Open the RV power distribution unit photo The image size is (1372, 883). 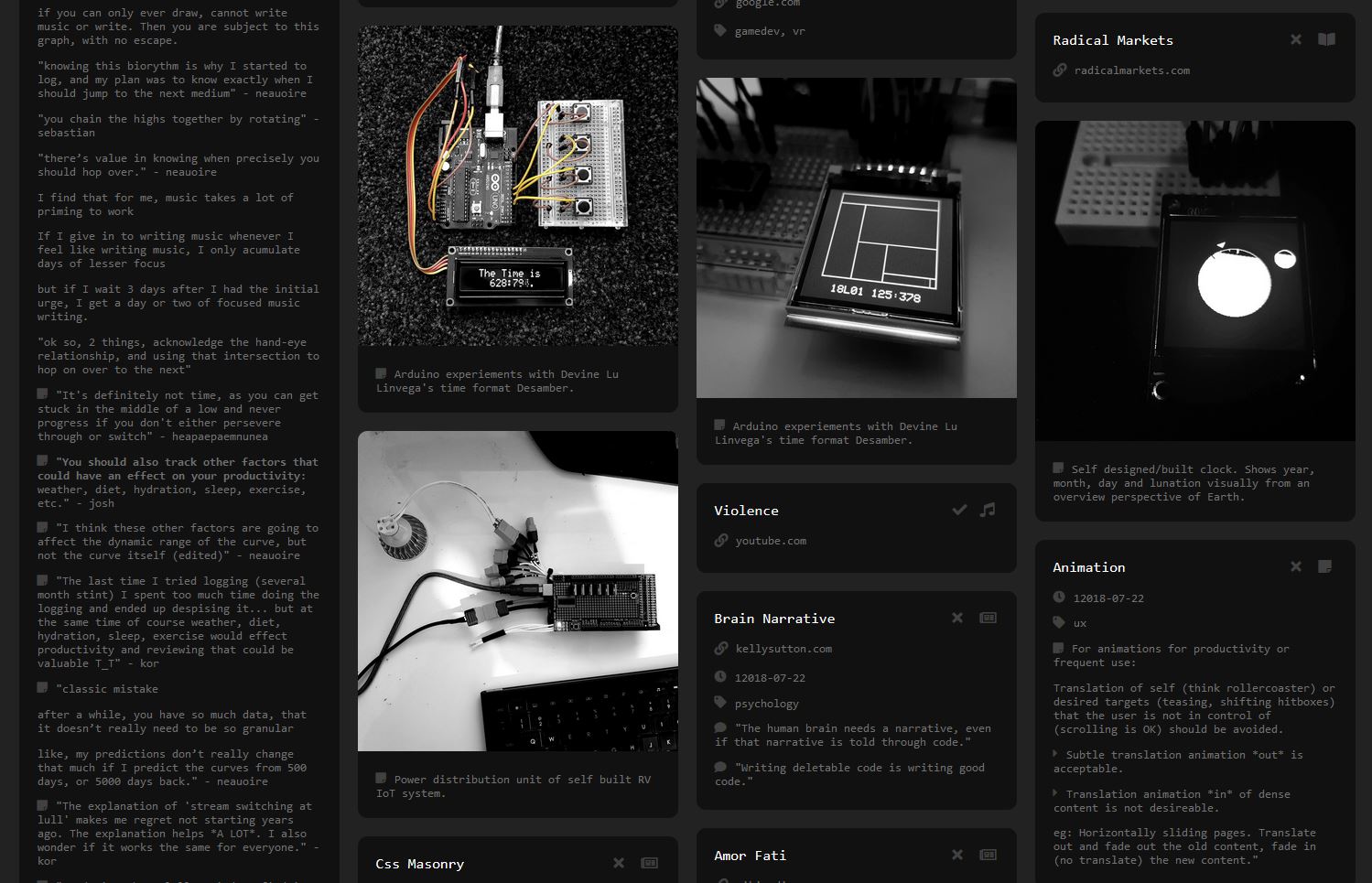click(x=518, y=591)
